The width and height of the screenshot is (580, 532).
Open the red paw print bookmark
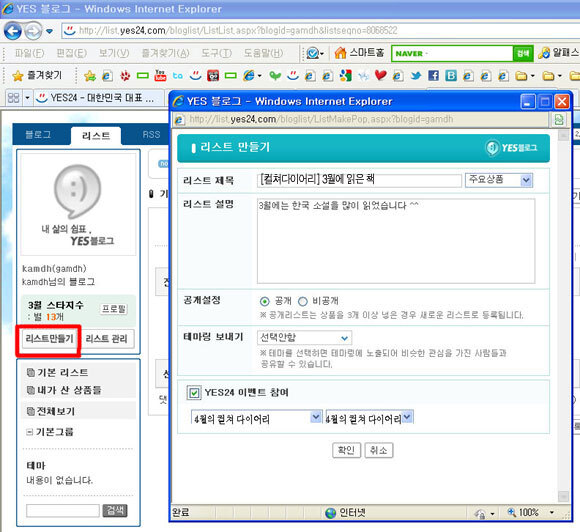tap(125, 76)
